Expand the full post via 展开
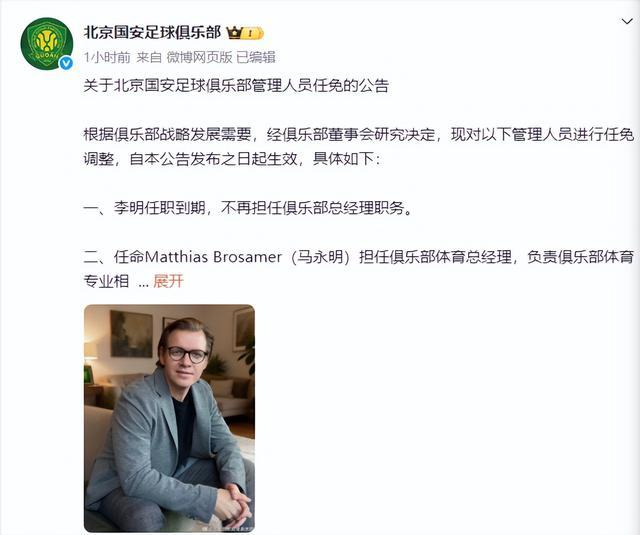This screenshot has width=640, height=535. pos(168,281)
